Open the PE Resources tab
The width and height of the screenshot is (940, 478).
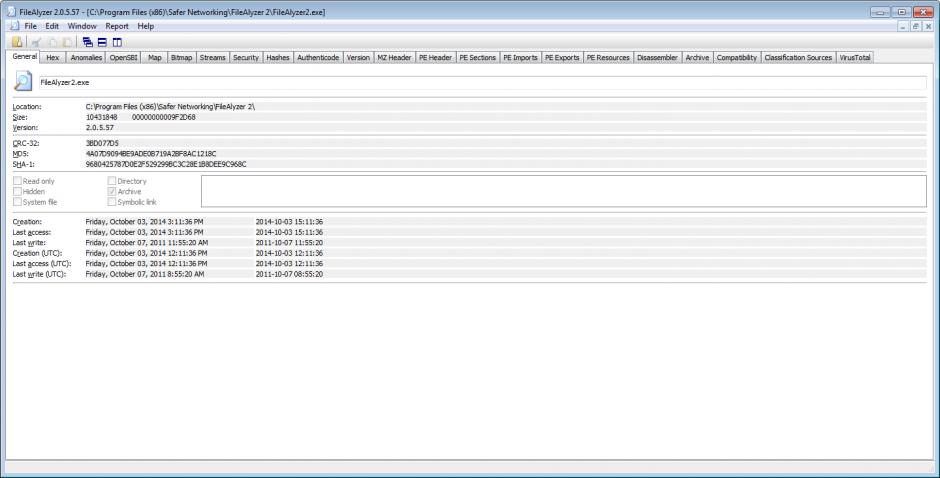608,58
